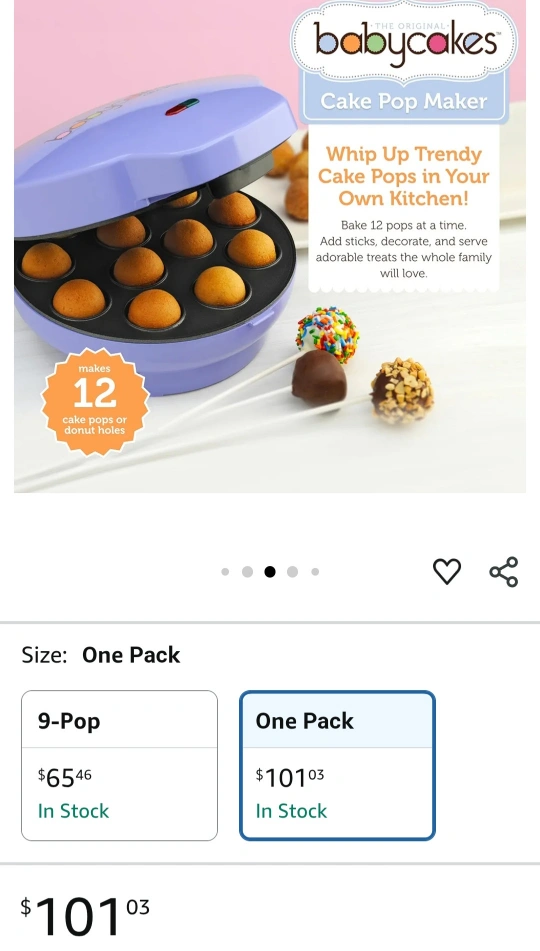540x951 pixels.
Task: Click 'In Stock' under 9-Pop
Action: coord(73,811)
